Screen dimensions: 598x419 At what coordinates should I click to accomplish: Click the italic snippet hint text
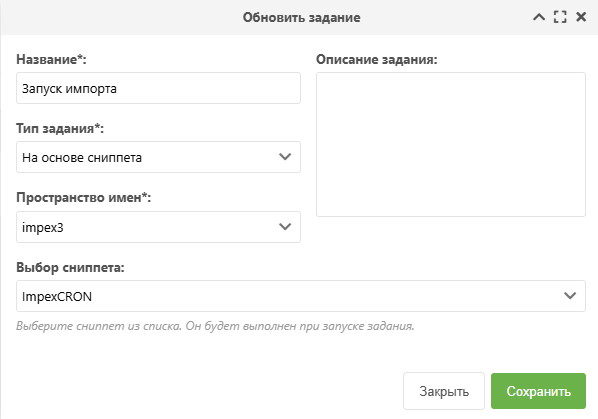pos(215,326)
